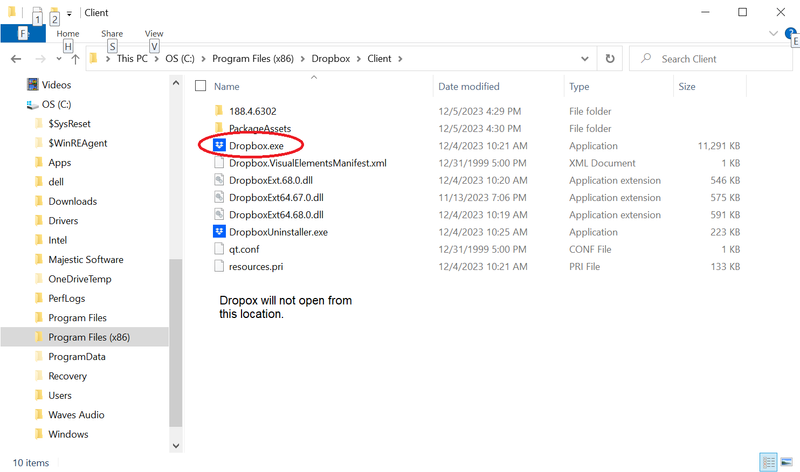Switch to Details view in the status bar
This screenshot has width=800, height=472.
(768, 462)
